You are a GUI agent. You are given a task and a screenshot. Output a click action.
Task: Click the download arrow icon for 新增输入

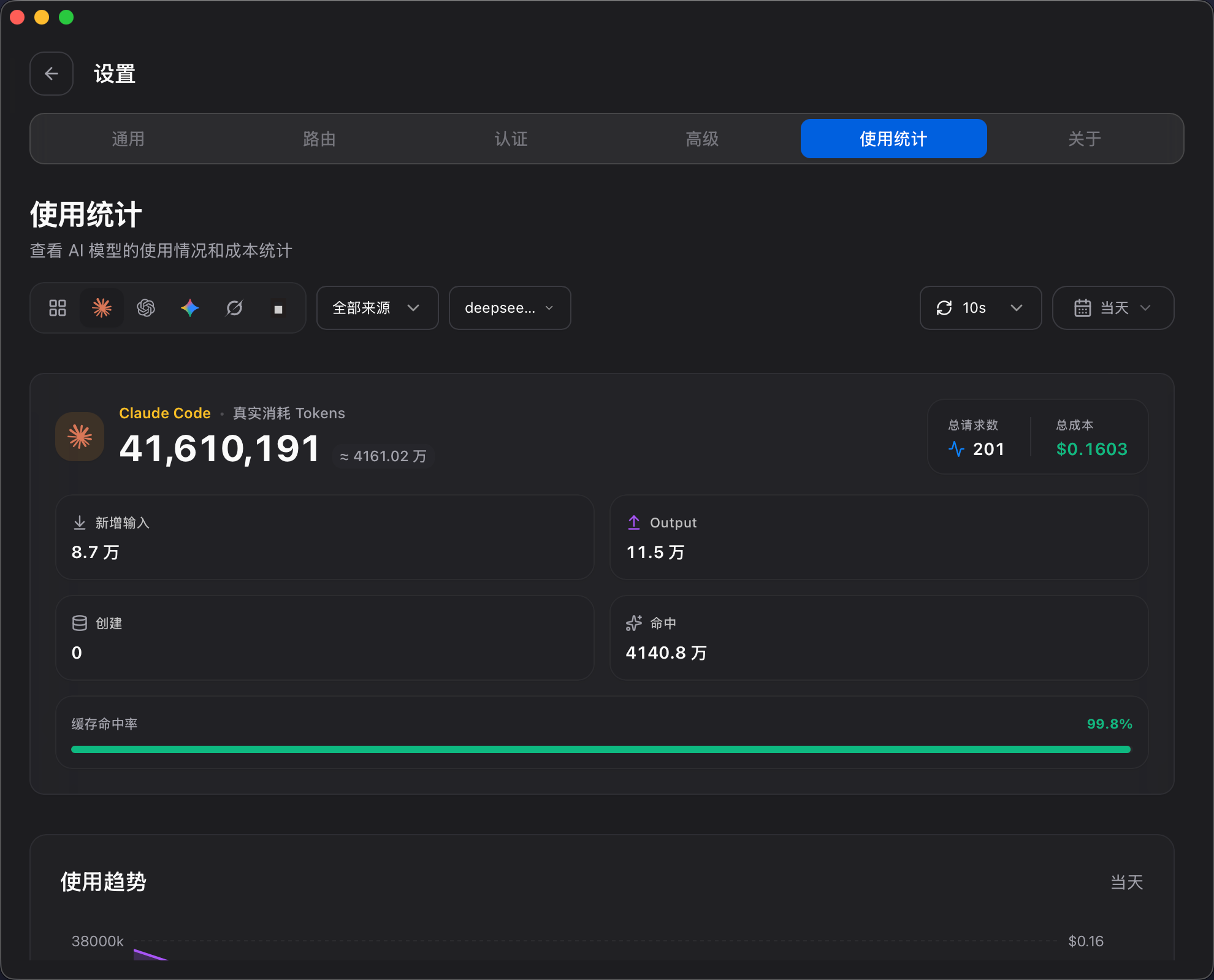tap(80, 523)
